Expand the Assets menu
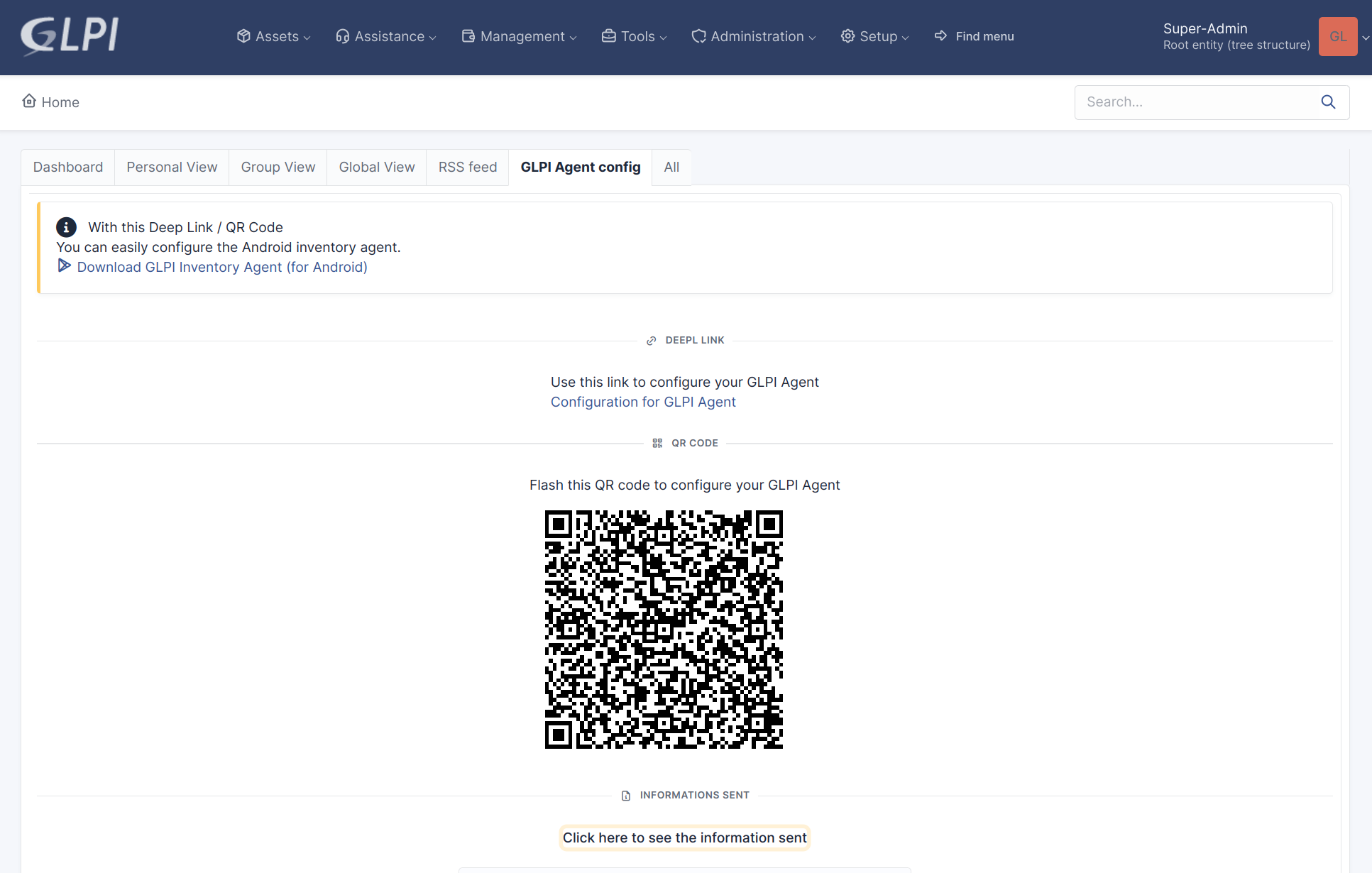This screenshot has height=873, width=1372. [x=273, y=36]
